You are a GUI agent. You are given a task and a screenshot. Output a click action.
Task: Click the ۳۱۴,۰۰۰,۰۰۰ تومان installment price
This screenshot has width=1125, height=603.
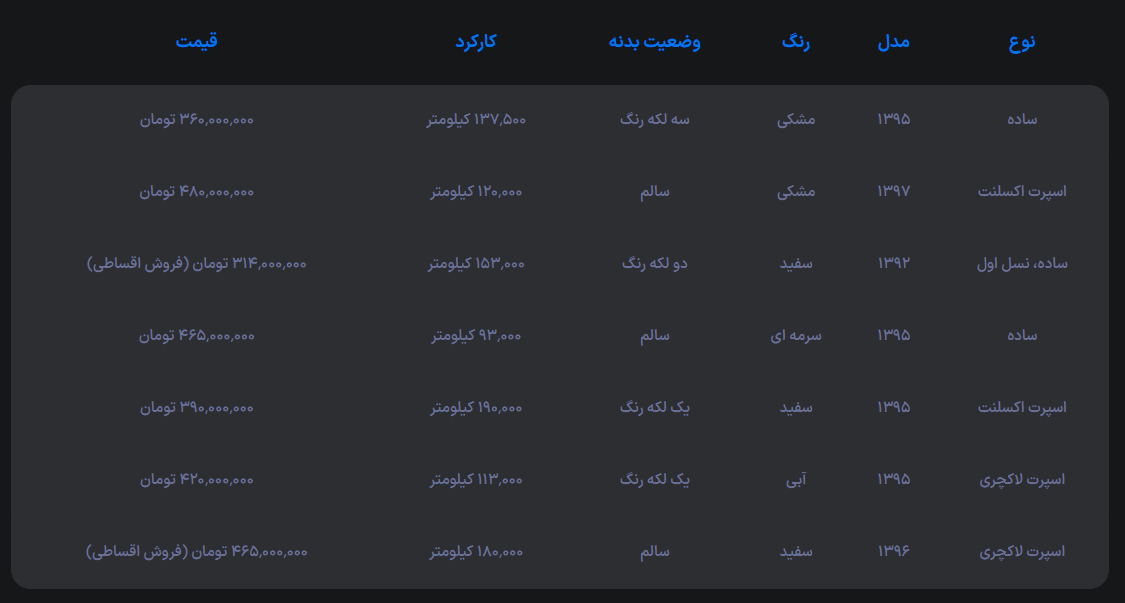[196, 263]
